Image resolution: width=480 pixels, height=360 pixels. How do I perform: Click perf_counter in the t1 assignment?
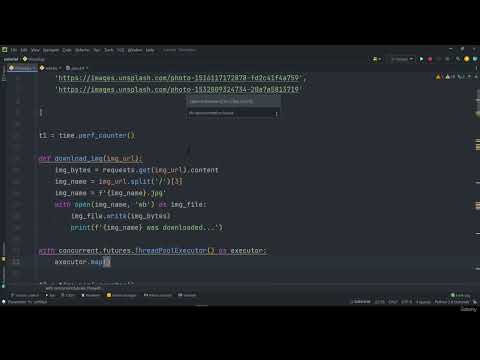(x=102, y=135)
